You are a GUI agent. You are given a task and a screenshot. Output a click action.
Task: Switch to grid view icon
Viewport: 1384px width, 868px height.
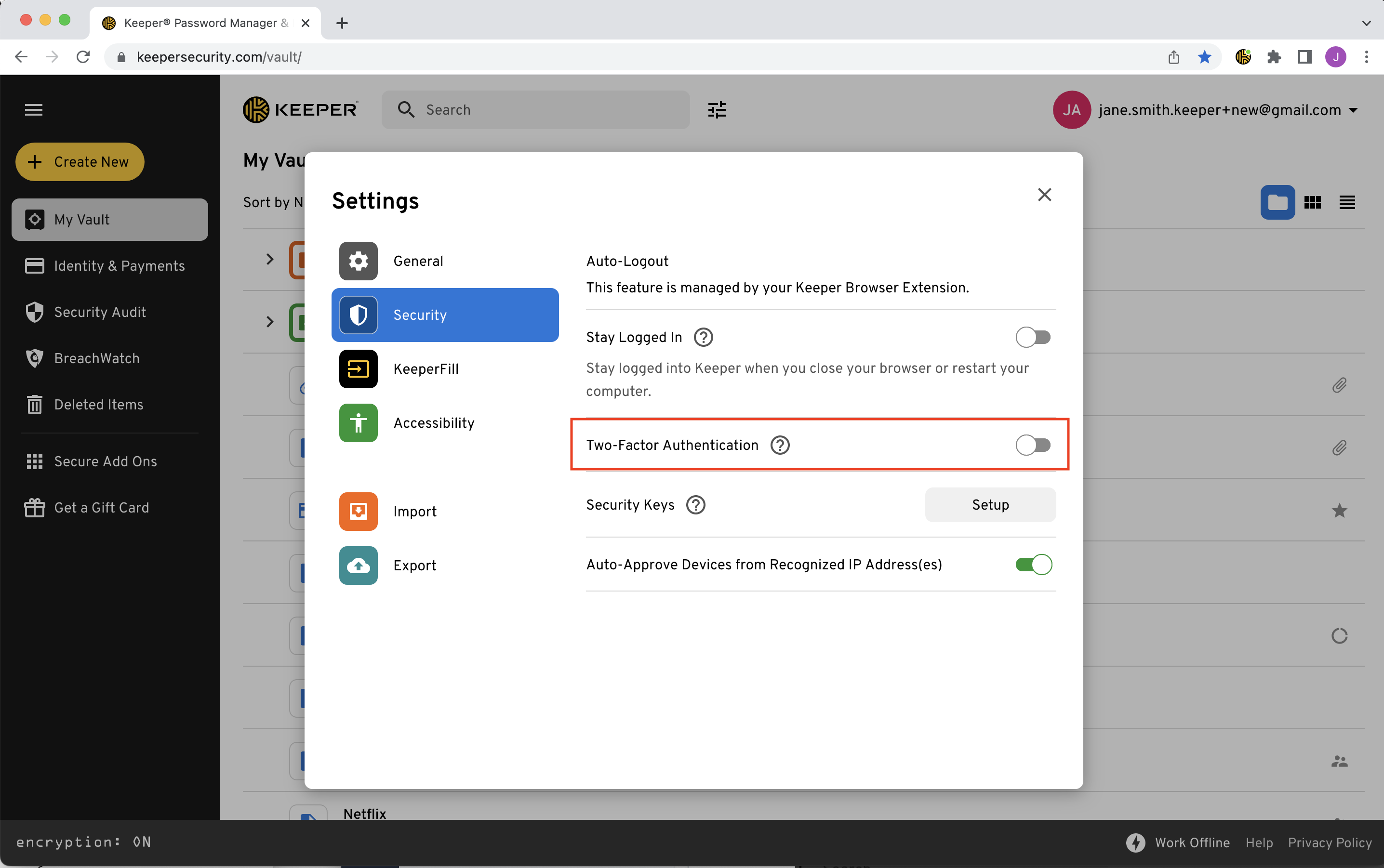[1312, 202]
